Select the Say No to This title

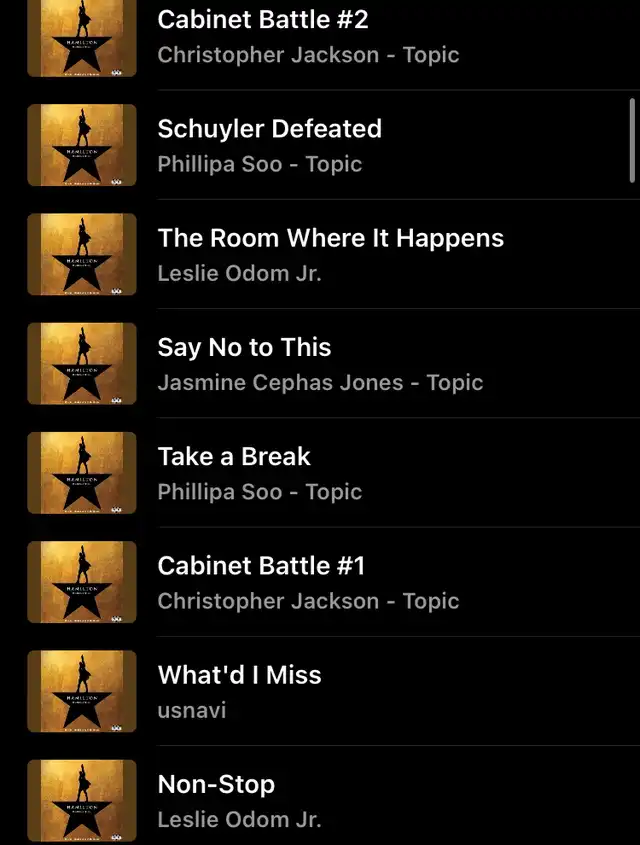pyautogui.click(x=244, y=348)
